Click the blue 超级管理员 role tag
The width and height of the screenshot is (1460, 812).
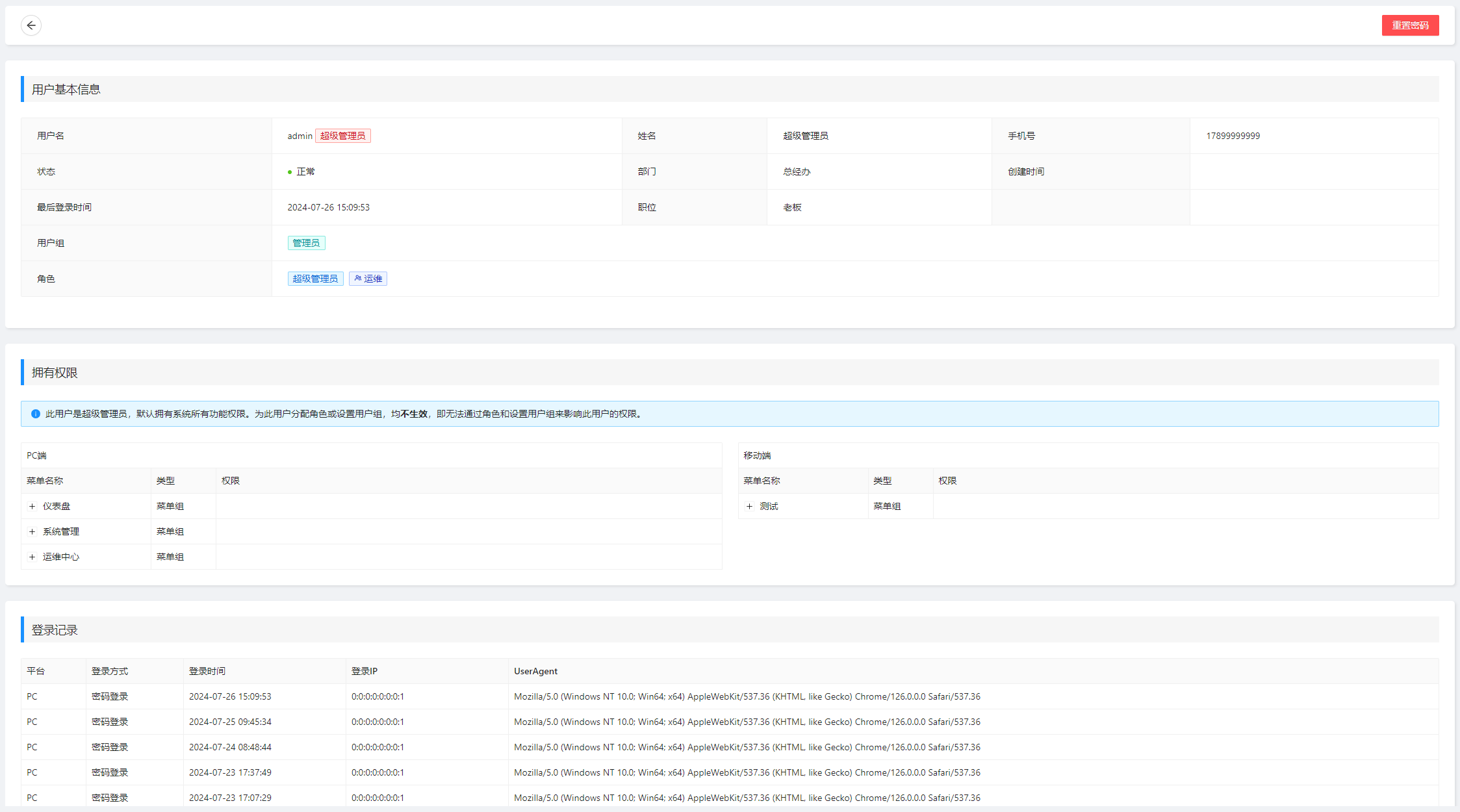click(315, 279)
